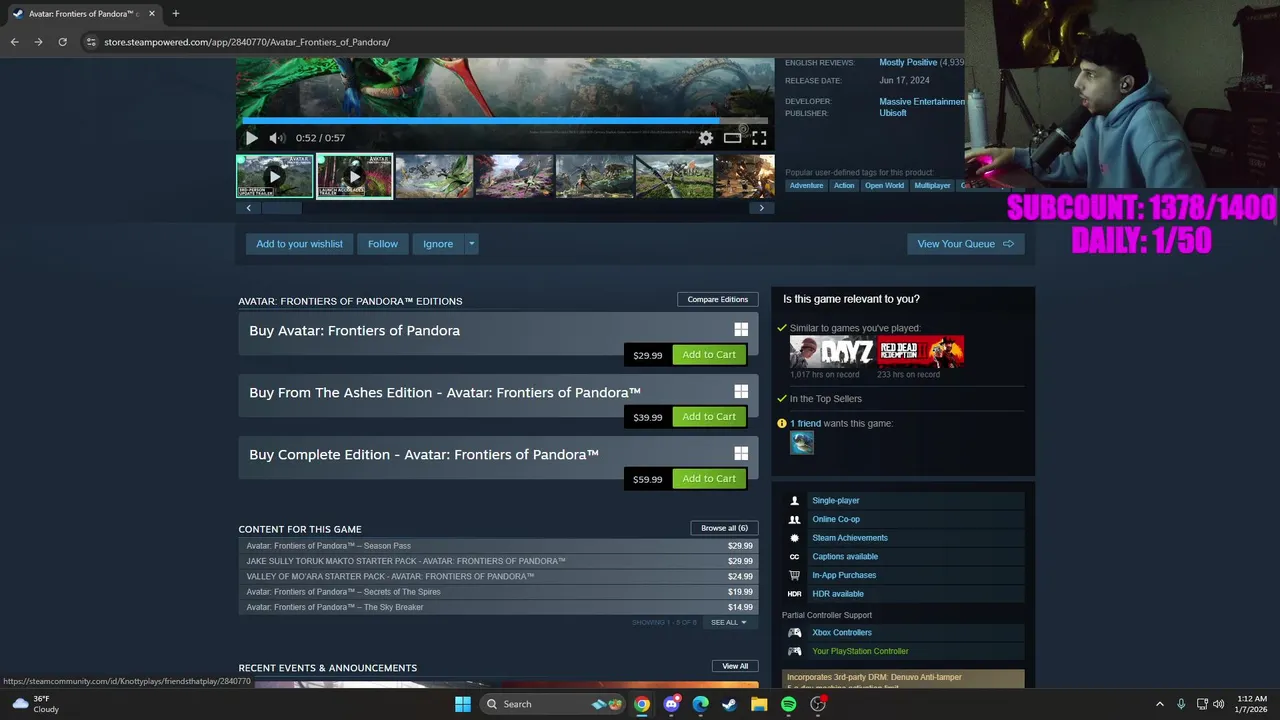Open Your PlayStation Controller link
Image resolution: width=1280 pixels, height=720 pixels.
click(x=860, y=651)
